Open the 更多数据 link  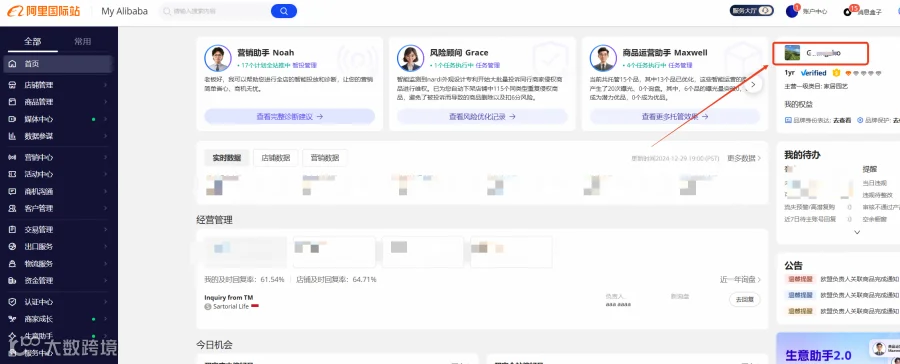tap(744, 158)
